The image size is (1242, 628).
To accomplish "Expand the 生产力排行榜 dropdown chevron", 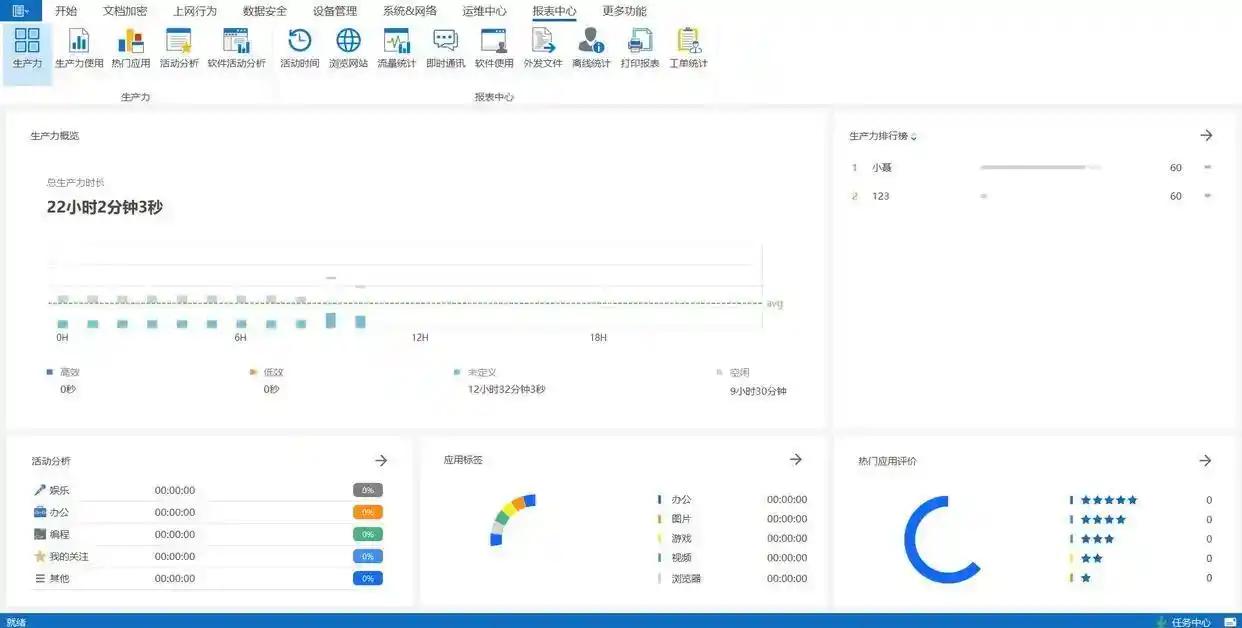I will 914,137.
